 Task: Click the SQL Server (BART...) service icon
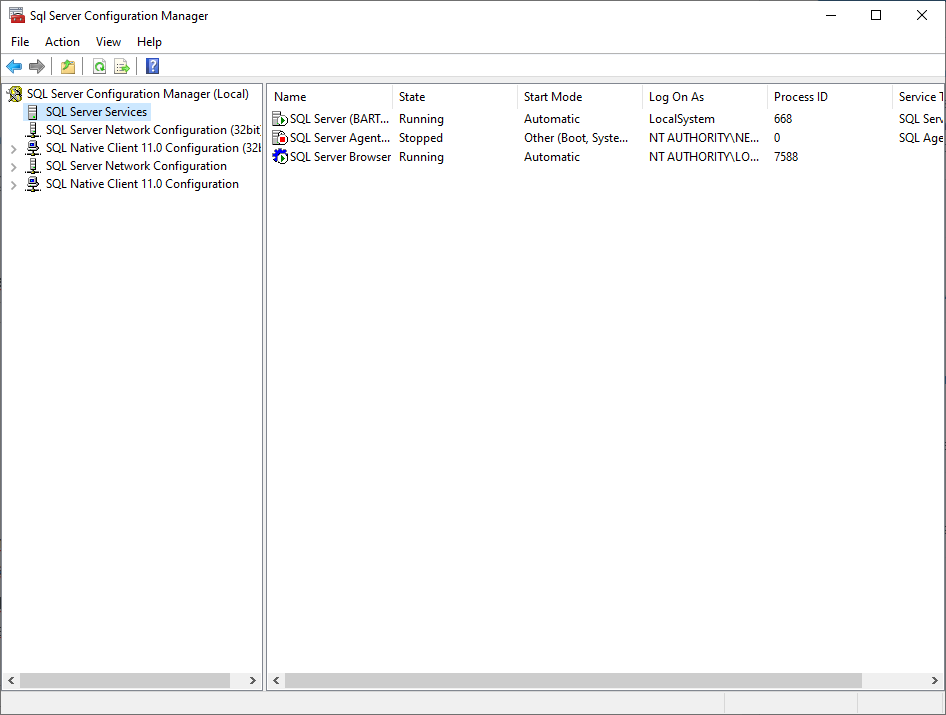pyautogui.click(x=280, y=119)
